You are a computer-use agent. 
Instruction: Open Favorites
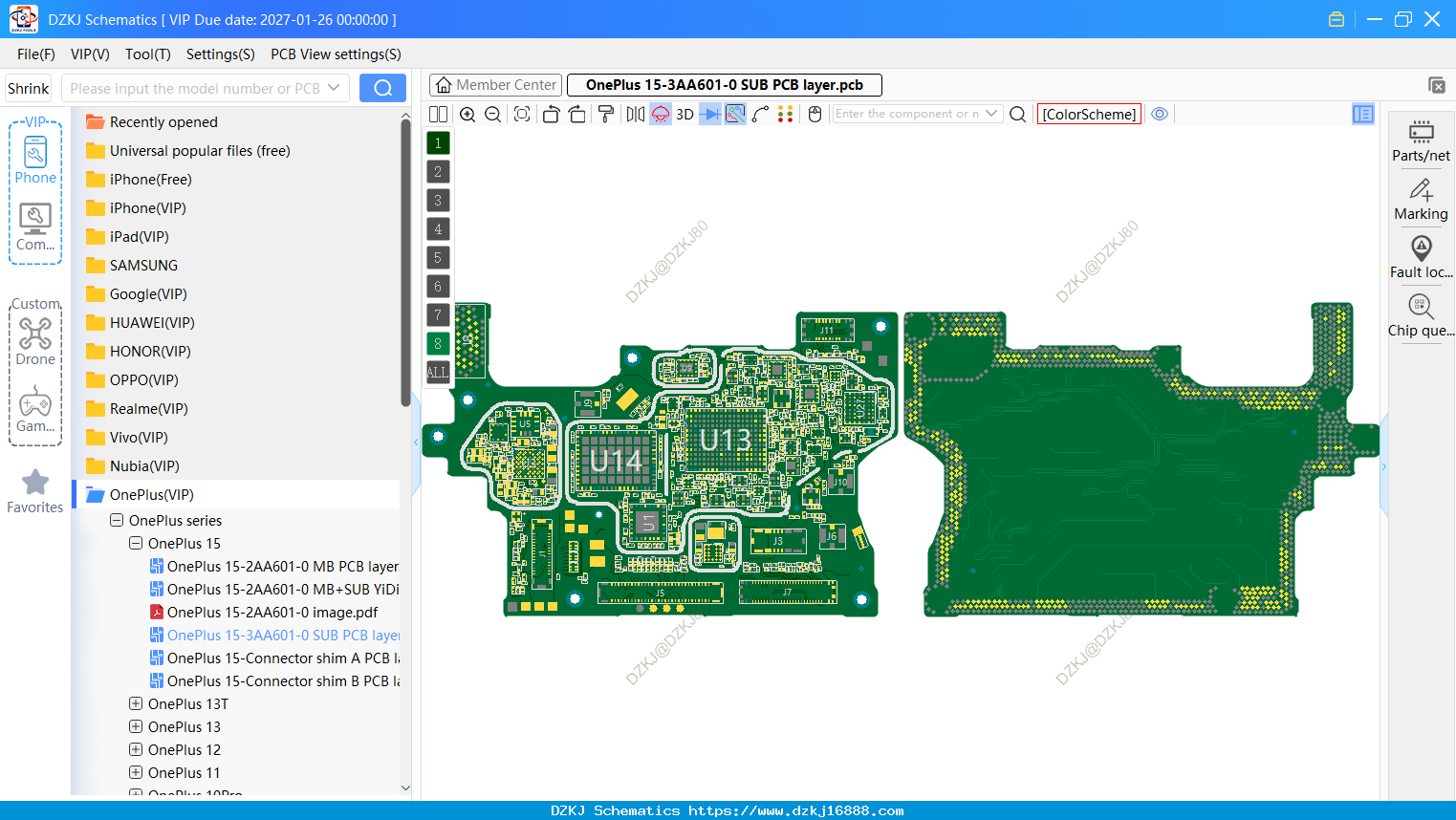35,491
